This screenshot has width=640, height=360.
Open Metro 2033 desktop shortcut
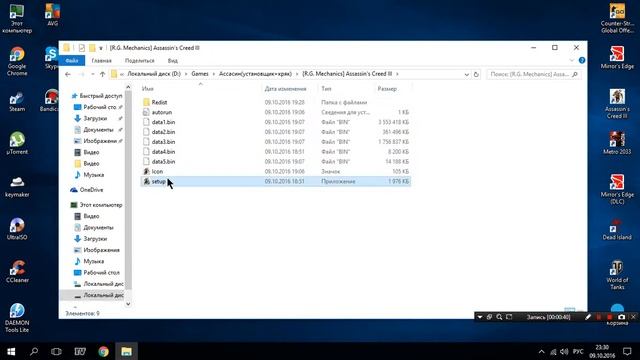coord(617,143)
